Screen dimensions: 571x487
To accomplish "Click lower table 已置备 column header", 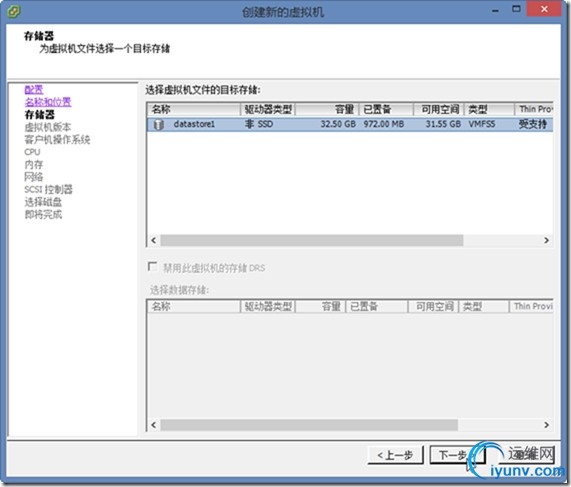I will pyautogui.click(x=377, y=306).
